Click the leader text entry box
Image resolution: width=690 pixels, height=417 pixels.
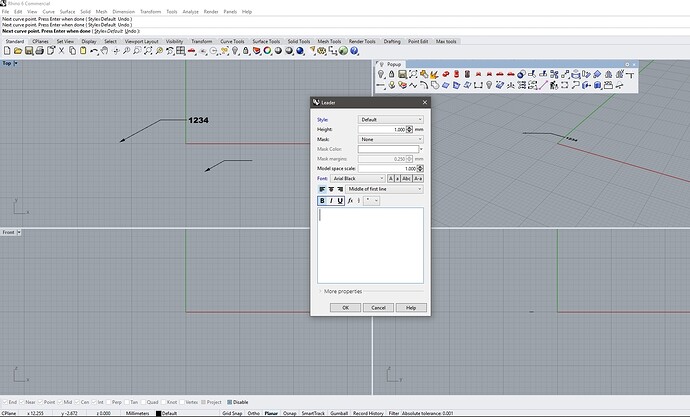(x=371, y=245)
